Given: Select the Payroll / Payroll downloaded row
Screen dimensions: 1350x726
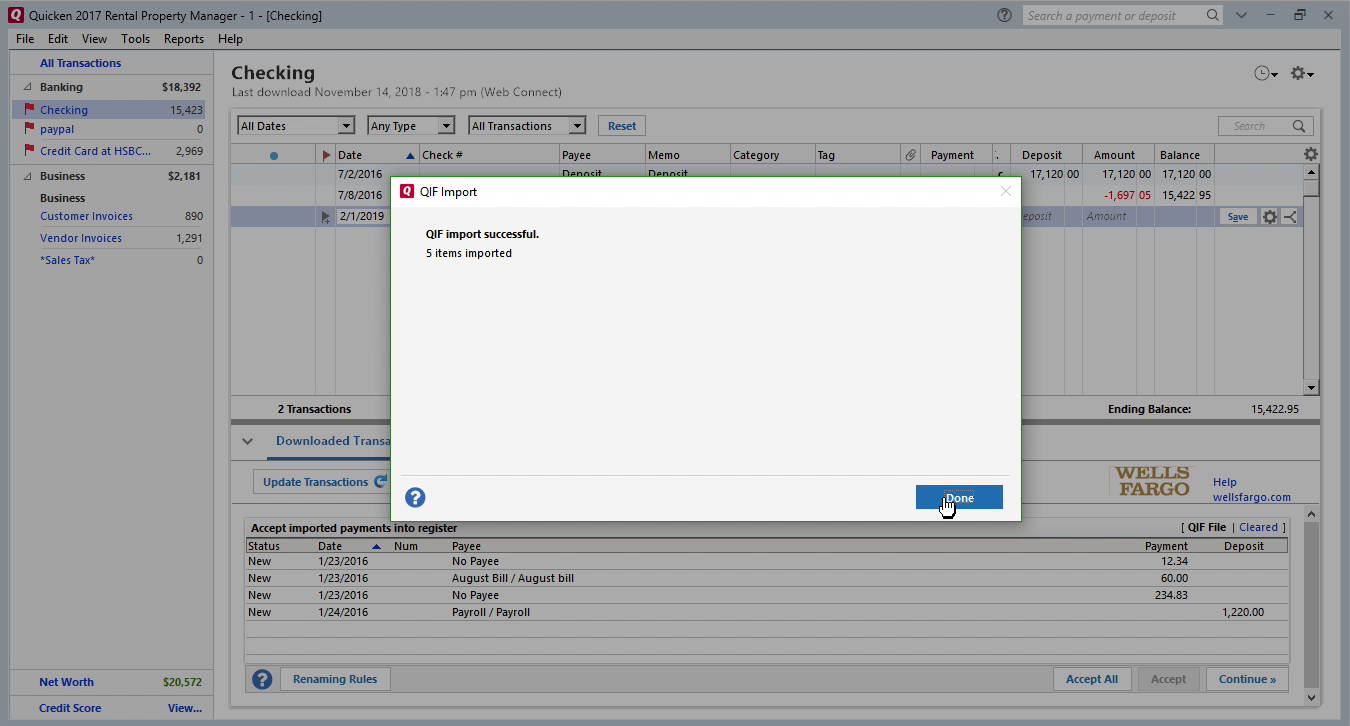Looking at the screenshot, I should [766, 612].
